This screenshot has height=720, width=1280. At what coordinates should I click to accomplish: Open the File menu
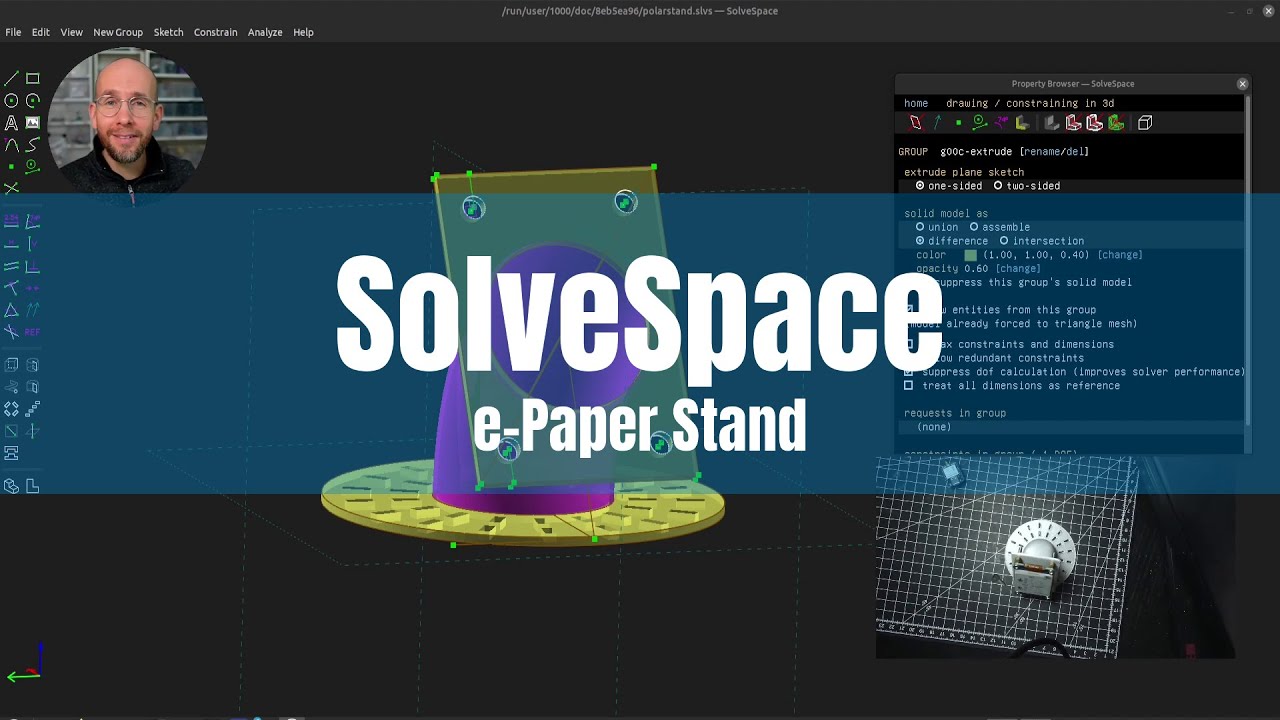13,32
